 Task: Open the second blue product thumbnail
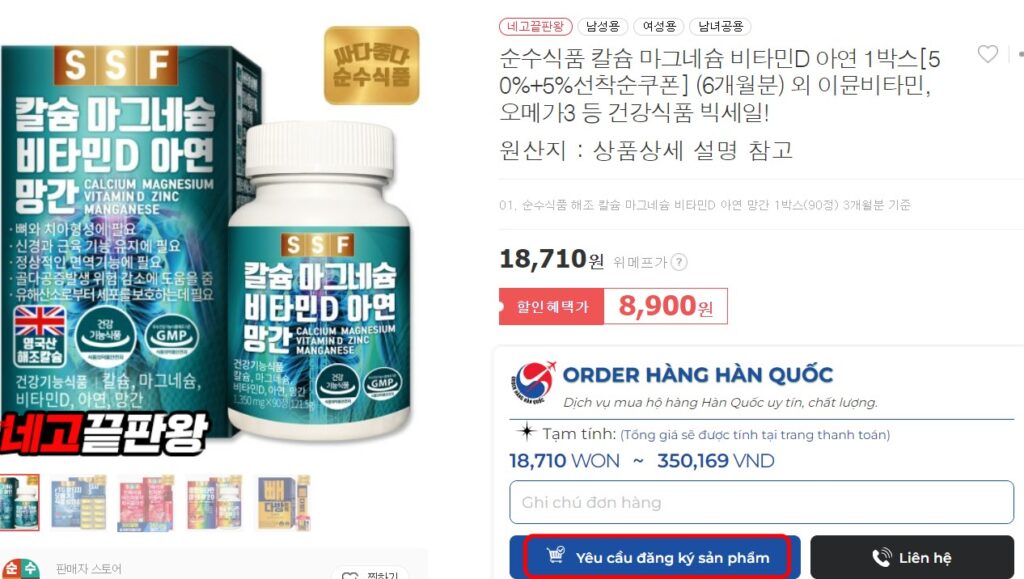(x=79, y=503)
